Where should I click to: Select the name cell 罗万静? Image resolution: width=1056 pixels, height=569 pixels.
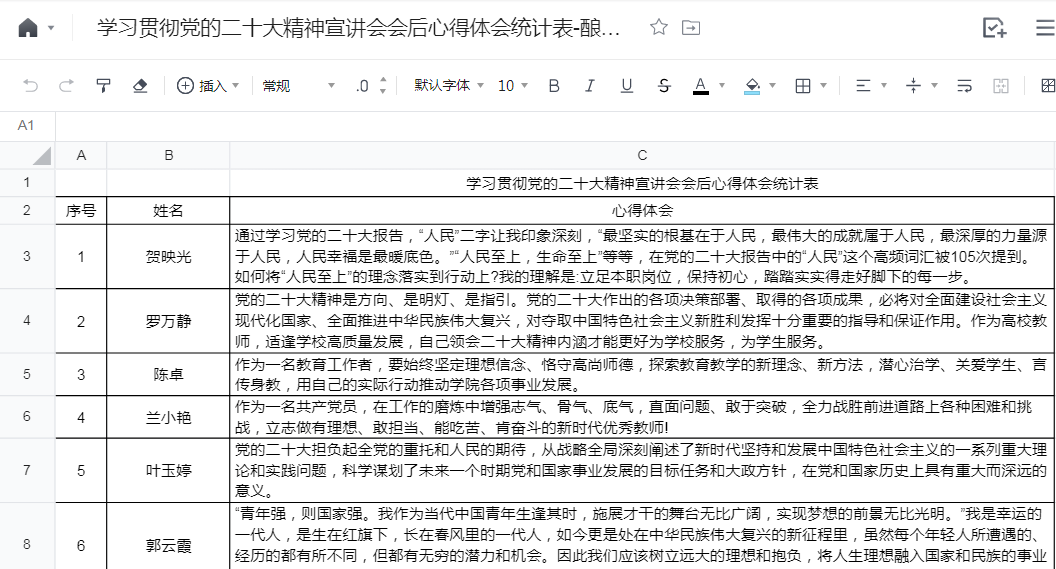168,321
